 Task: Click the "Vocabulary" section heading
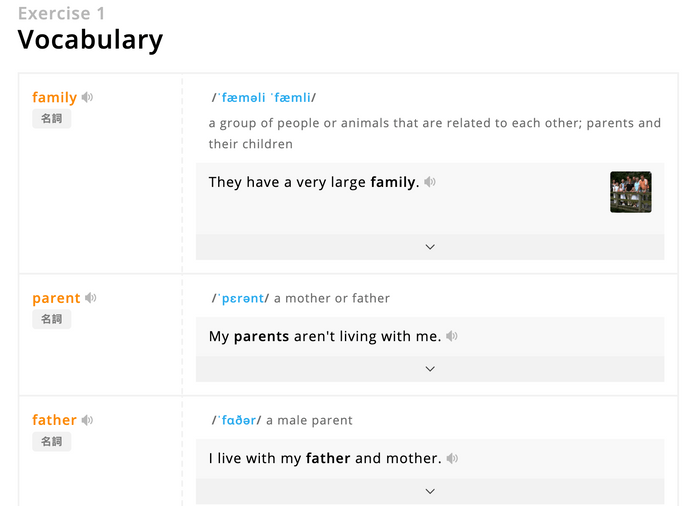tap(90, 40)
